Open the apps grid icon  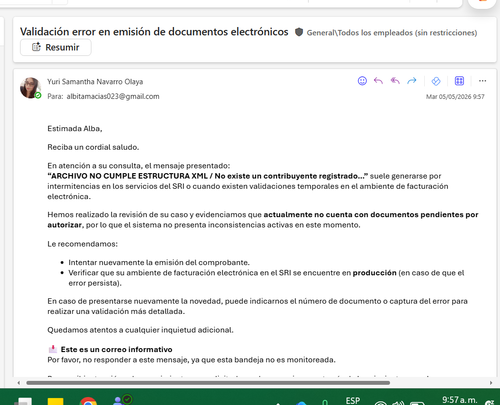(x=459, y=81)
